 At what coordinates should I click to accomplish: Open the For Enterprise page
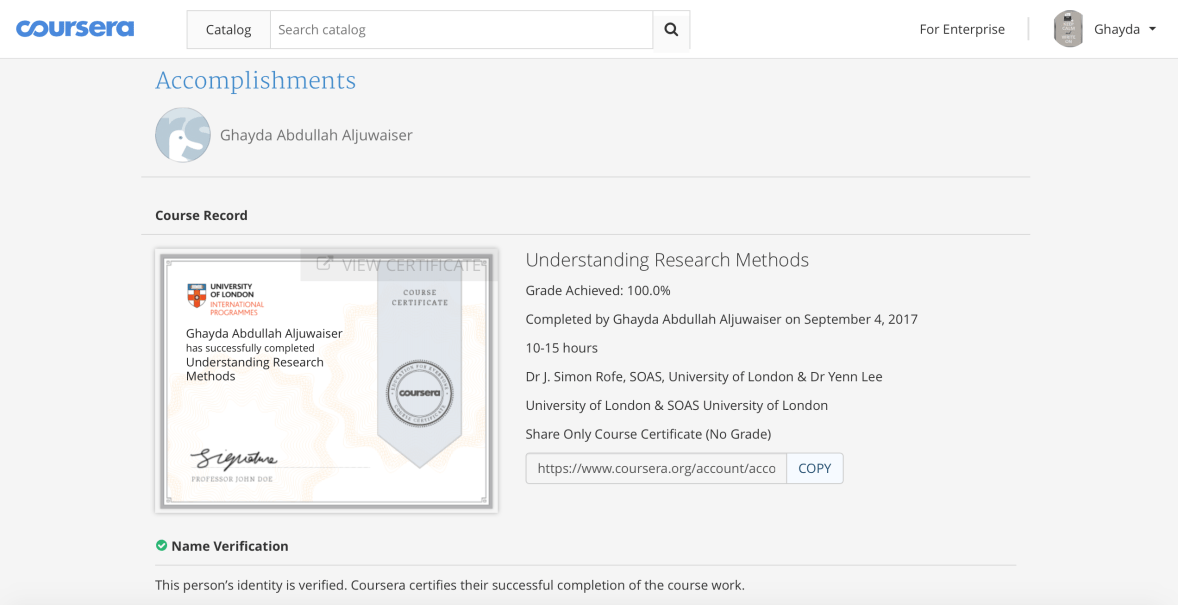[x=961, y=29]
